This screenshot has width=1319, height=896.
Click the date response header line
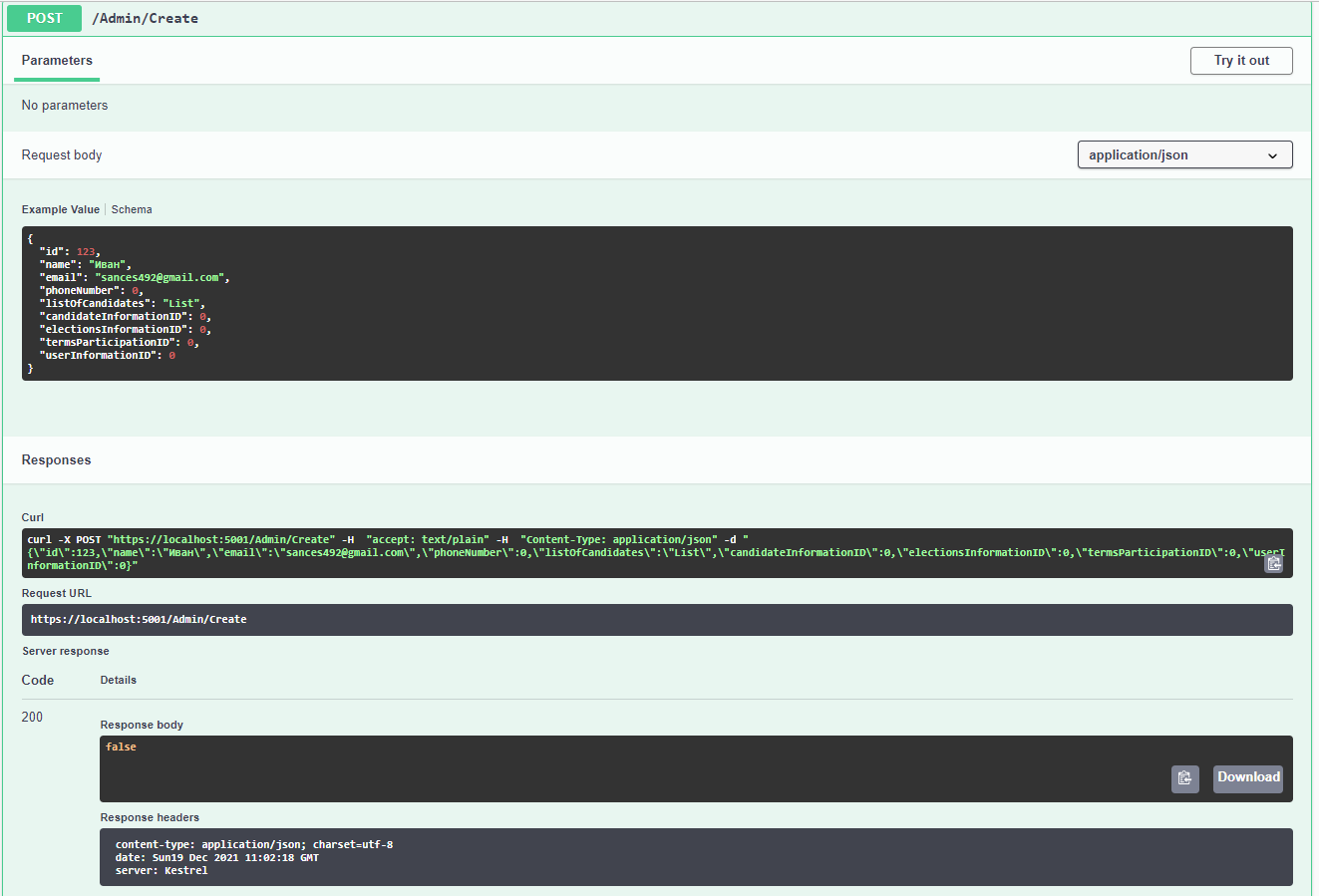click(217, 857)
